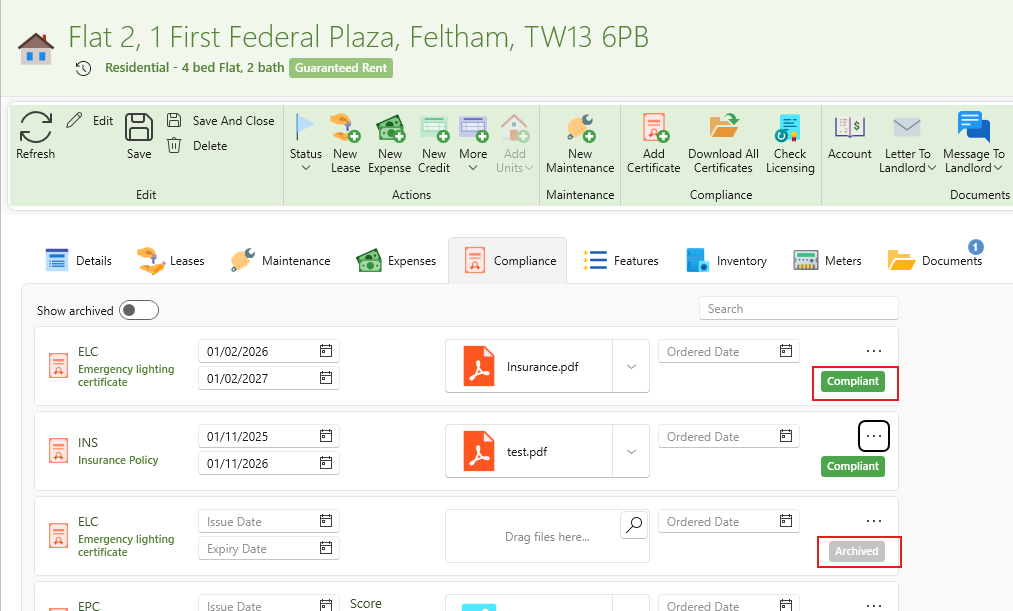Switch to the Maintenance tab
Screen dimensions: 1013x611
(280, 260)
